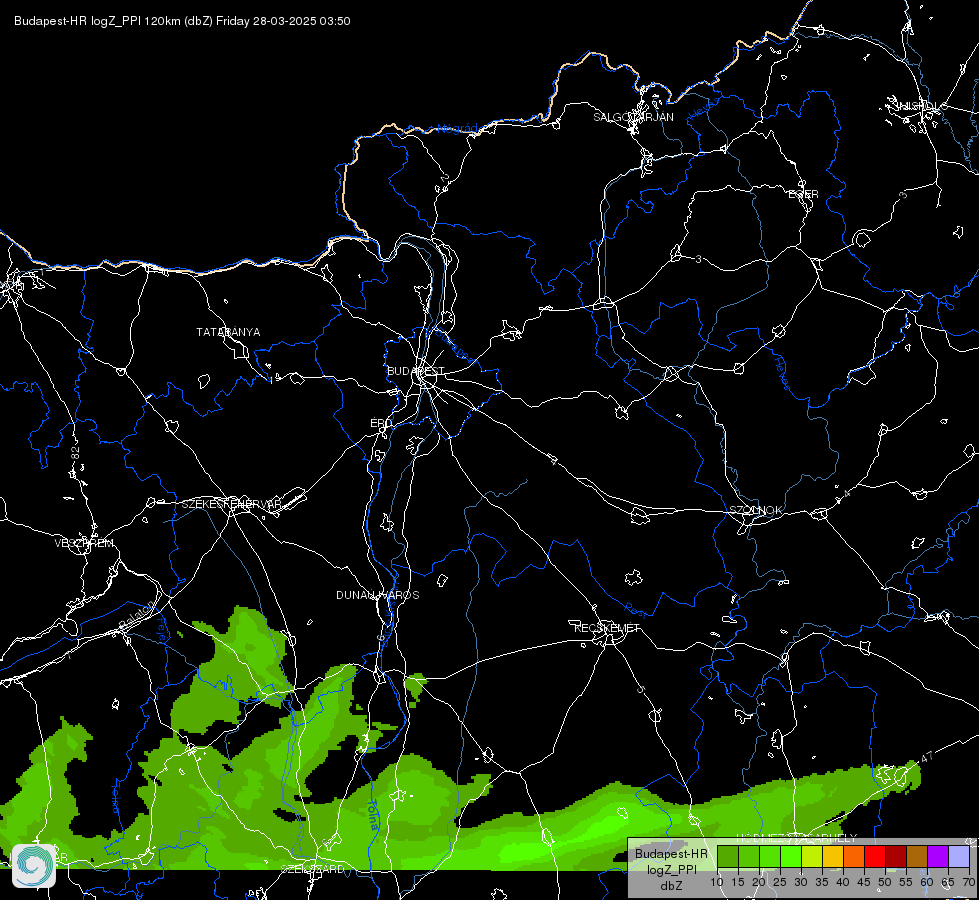Click the MISKOLC city label

[x=921, y=106]
